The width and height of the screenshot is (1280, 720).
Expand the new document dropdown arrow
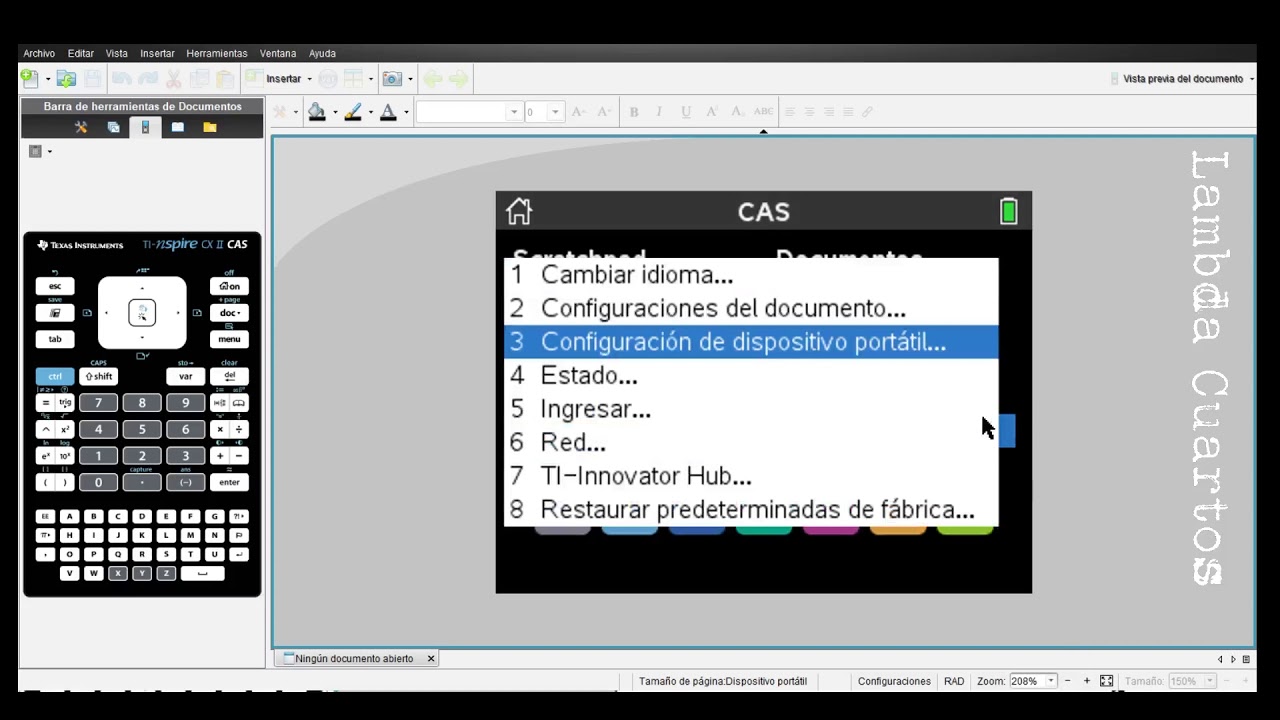click(x=47, y=79)
